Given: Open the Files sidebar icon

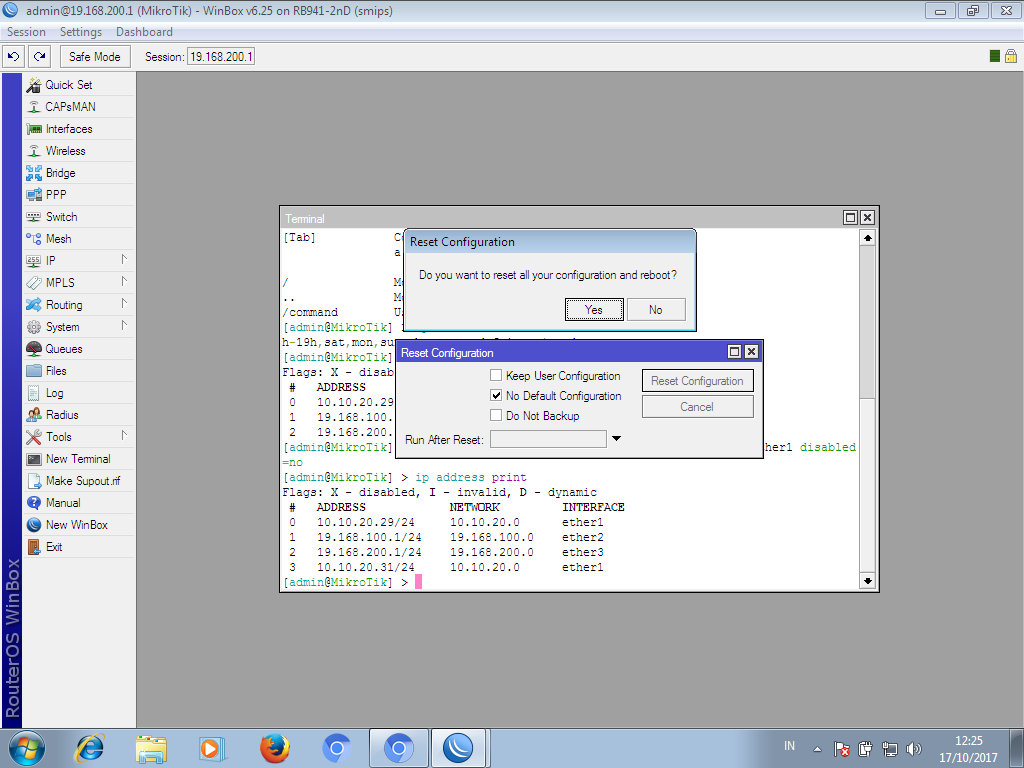Looking at the screenshot, I should coord(33,371).
